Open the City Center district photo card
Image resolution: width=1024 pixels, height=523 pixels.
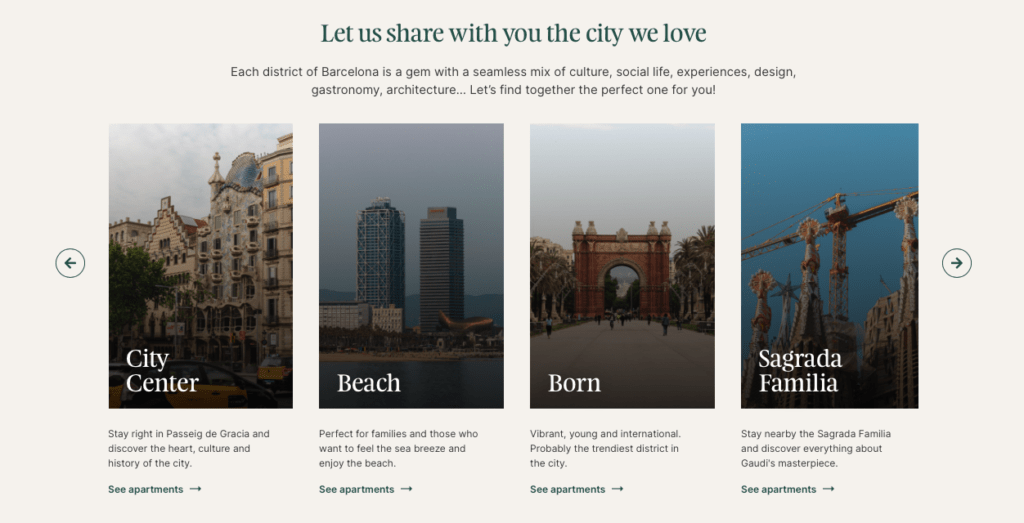(x=200, y=266)
